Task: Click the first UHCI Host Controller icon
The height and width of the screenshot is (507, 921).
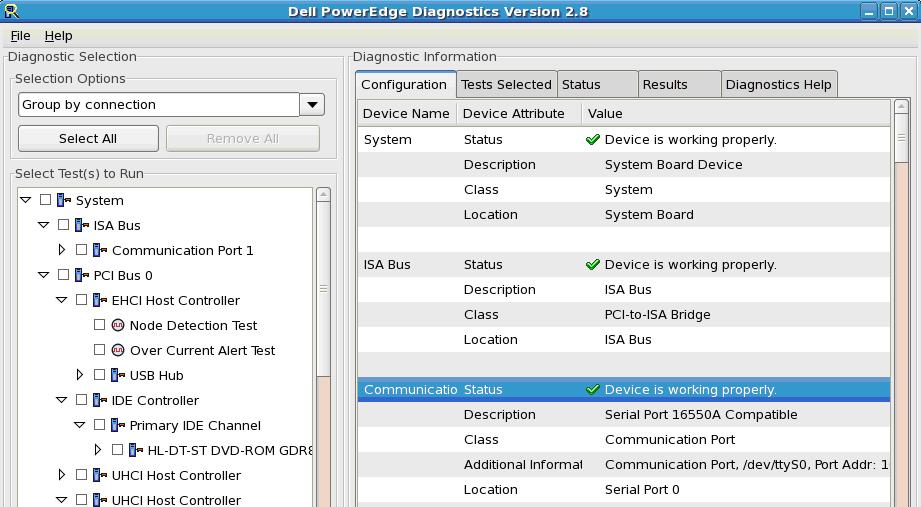Action: point(100,475)
